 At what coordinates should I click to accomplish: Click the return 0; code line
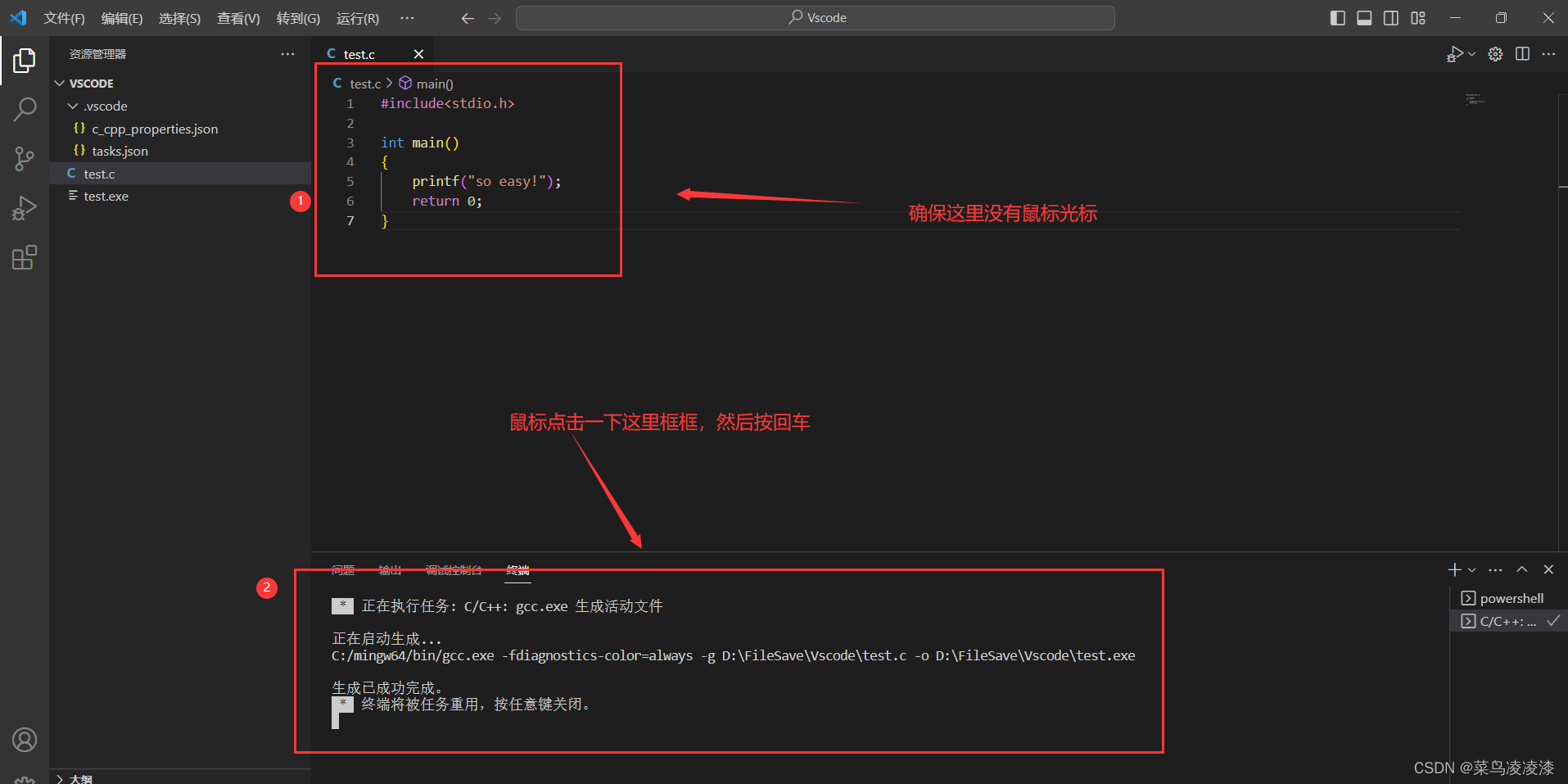[x=447, y=201]
